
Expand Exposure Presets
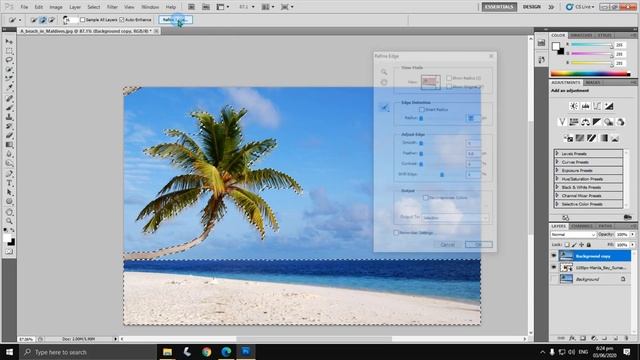[557, 170]
